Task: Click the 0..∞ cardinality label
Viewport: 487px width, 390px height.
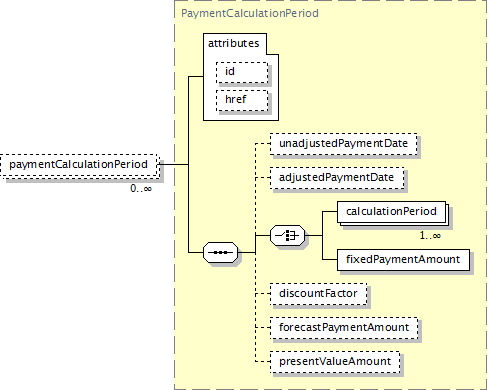Action: pos(141,189)
